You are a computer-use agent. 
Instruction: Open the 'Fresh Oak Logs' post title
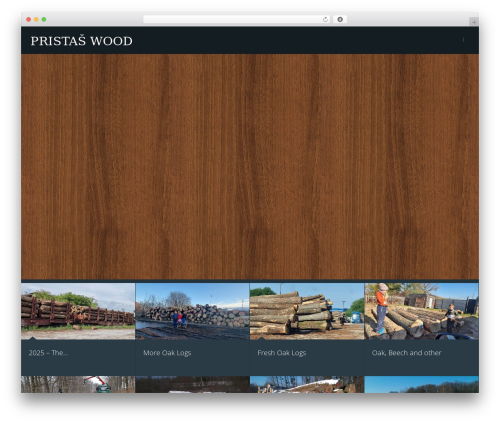282,353
